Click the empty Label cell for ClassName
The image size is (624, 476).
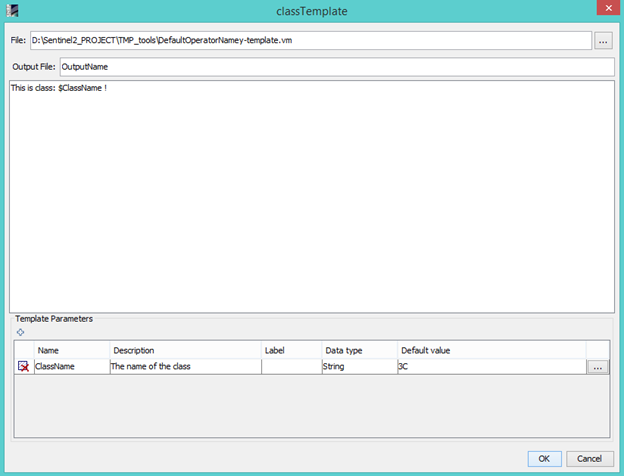290,367
